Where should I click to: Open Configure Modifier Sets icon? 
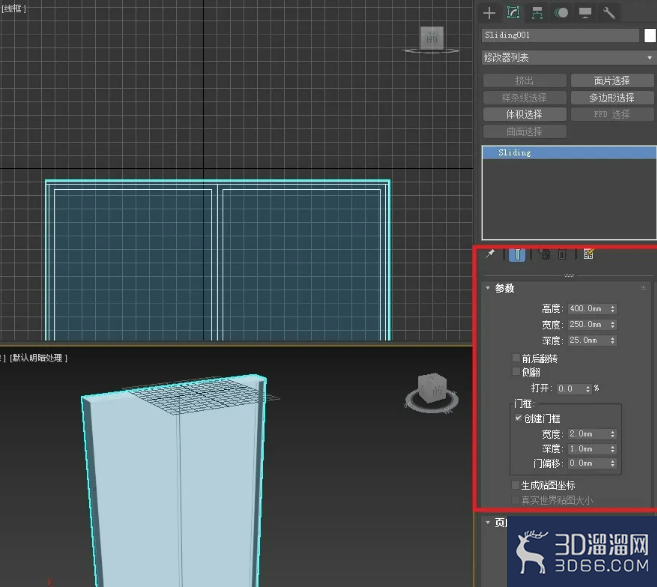(589, 254)
